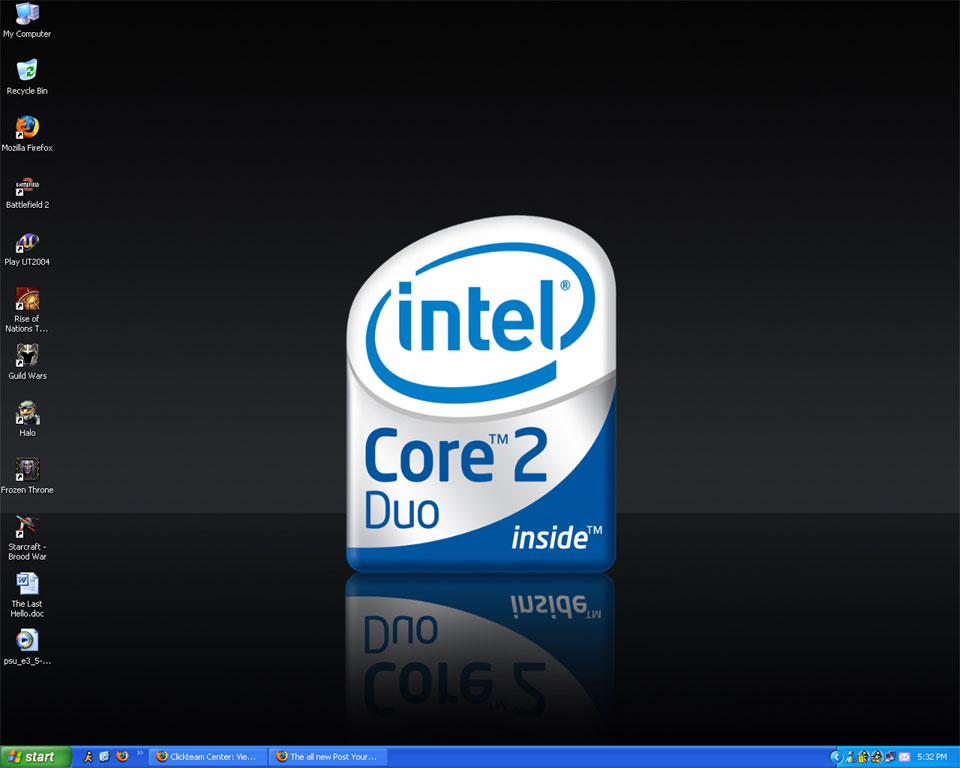Select the Battlefield 2 shortcut
This screenshot has width=960, height=768.
(27, 192)
